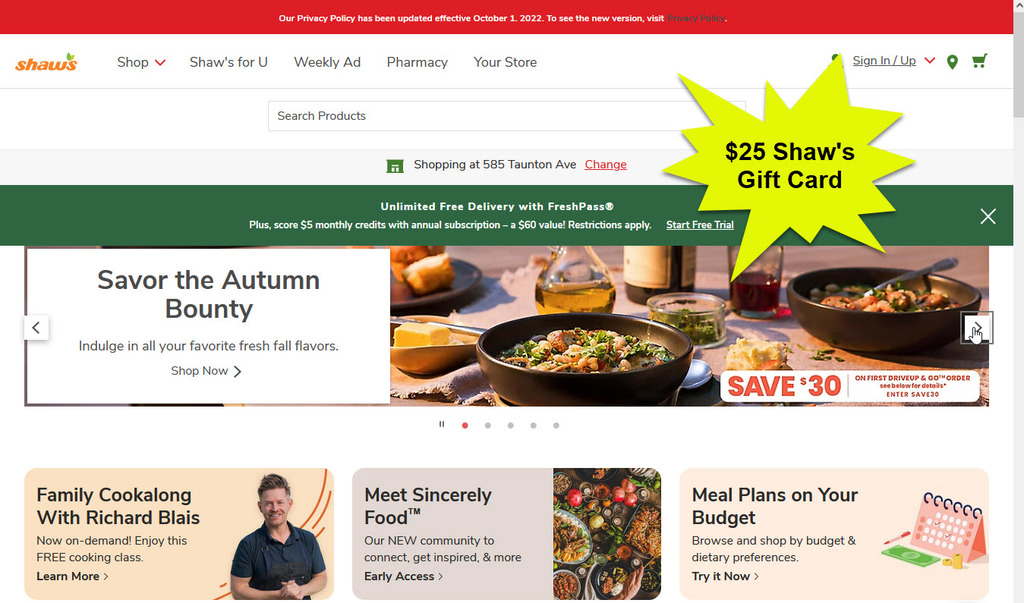Select the second carousel dot
Viewport: 1024px width, 603px height.
[x=488, y=425]
